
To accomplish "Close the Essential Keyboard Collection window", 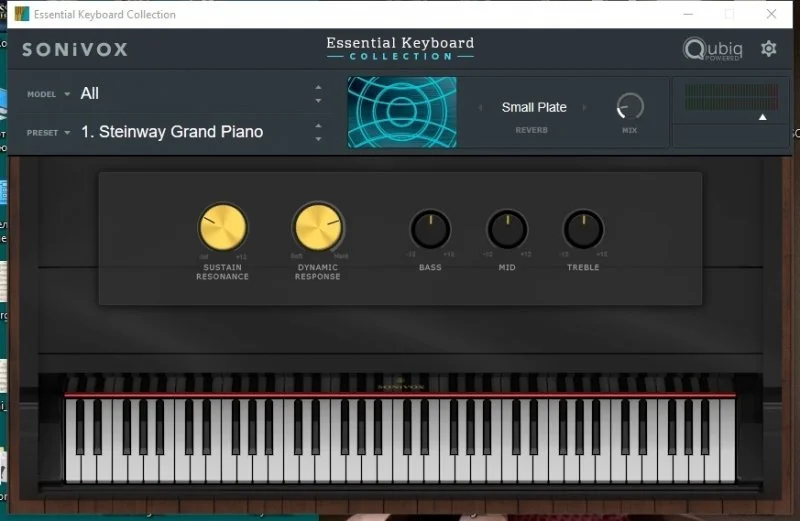I will 771,14.
